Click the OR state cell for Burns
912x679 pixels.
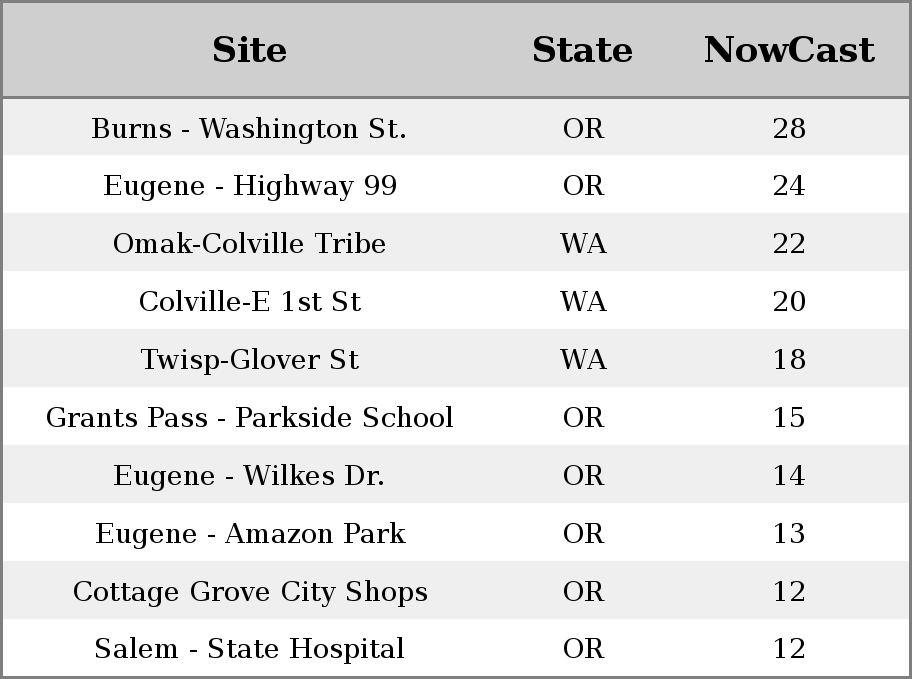coord(583,128)
